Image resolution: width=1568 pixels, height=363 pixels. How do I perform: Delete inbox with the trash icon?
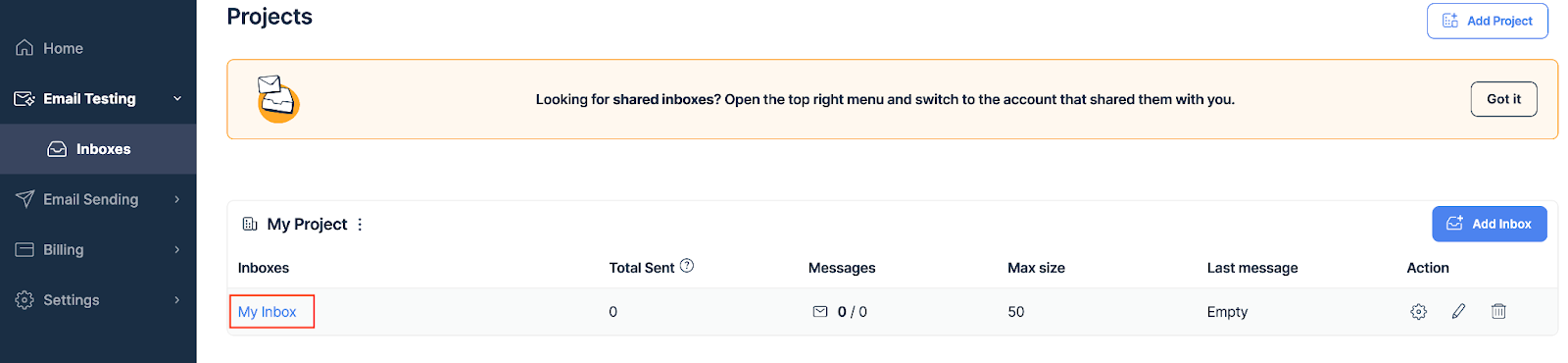click(1498, 311)
